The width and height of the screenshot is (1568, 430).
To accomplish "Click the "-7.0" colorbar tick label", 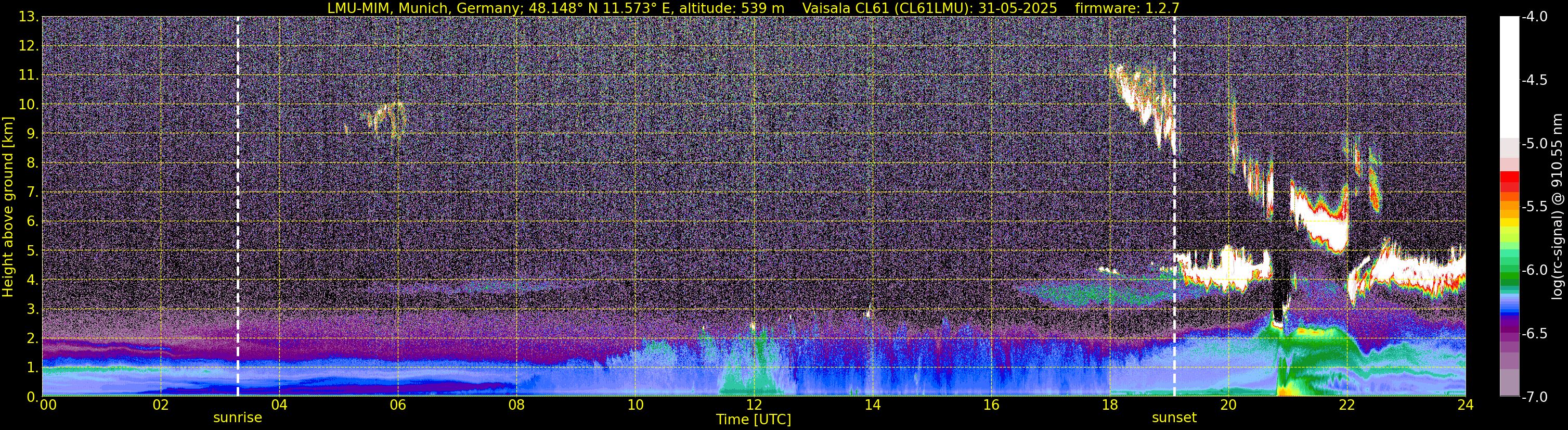I will pyautogui.click(x=1535, y=397).
